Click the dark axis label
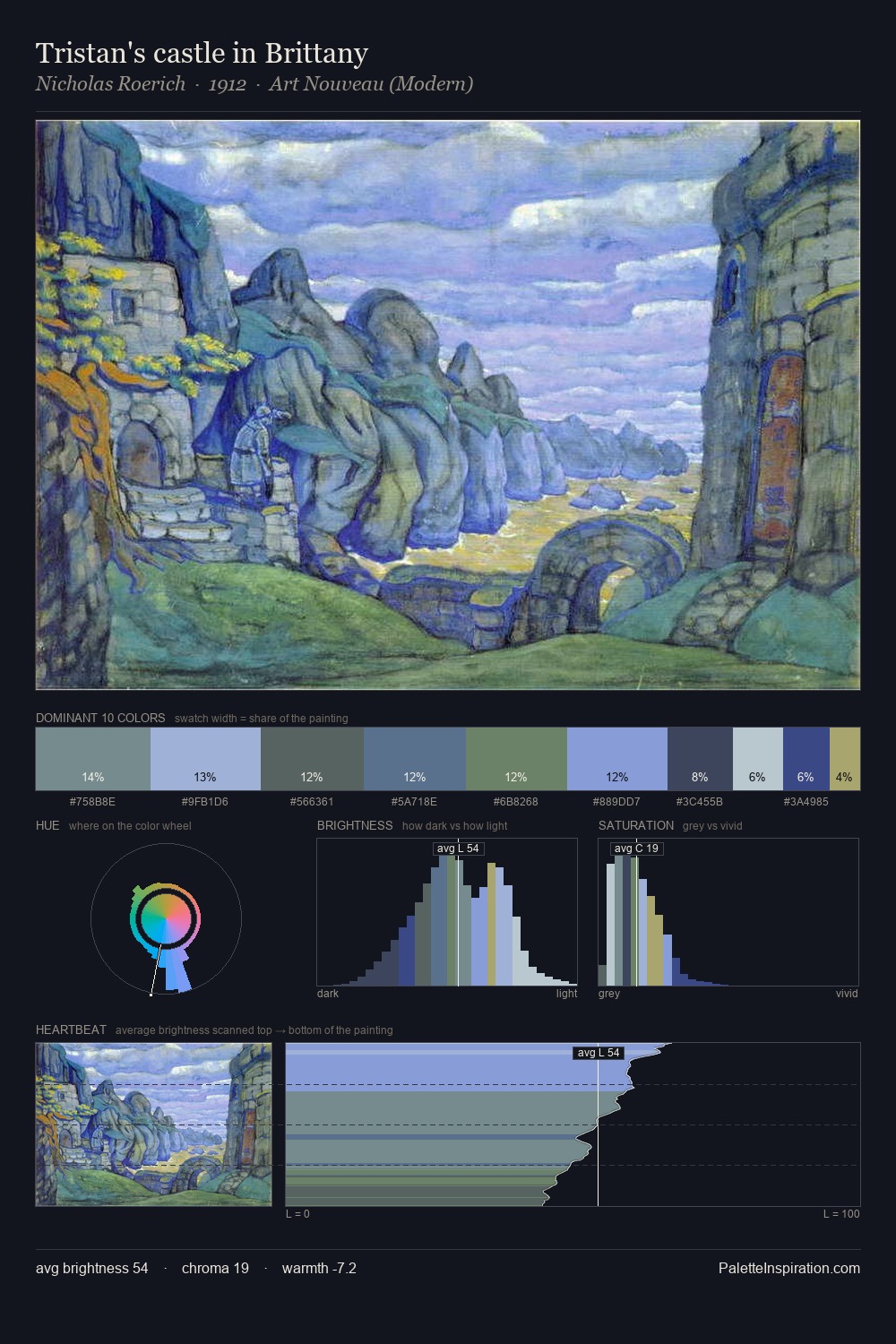The height and width of the screenshot is (1344, 896). click(328, 994)
